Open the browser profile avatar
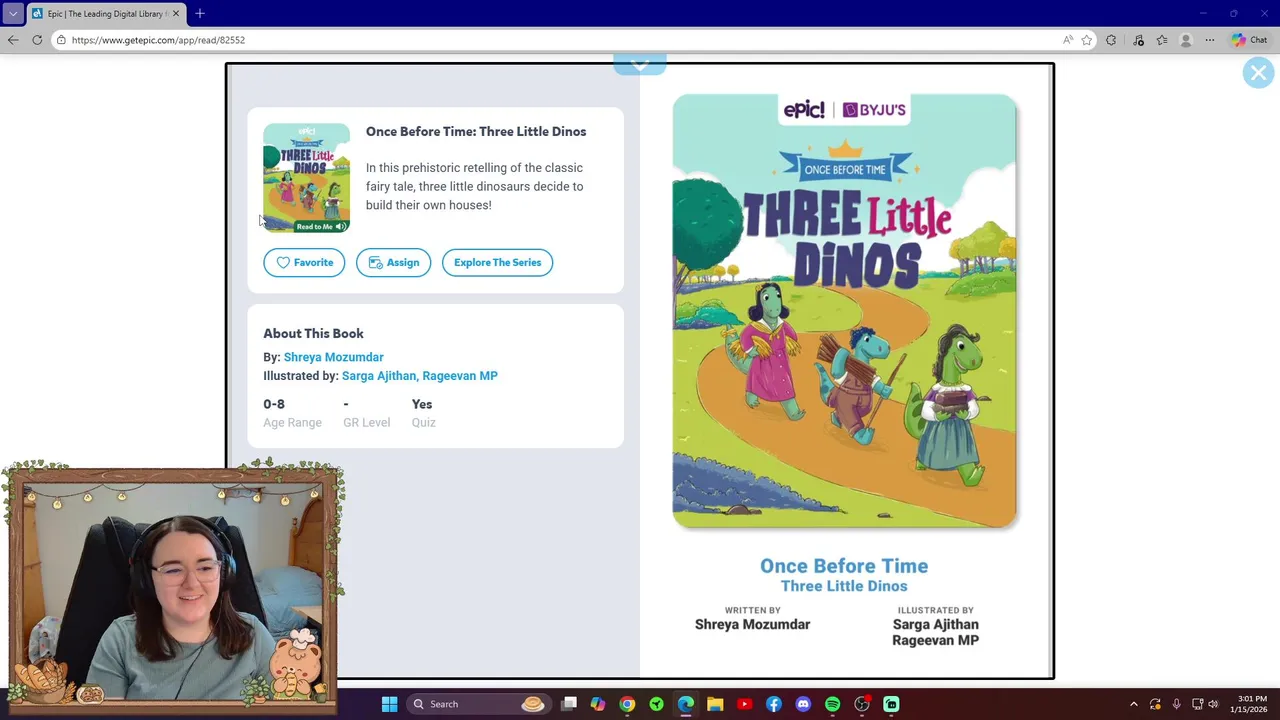The height and width of the screenshot is (720, 1280). (1186, 40)
